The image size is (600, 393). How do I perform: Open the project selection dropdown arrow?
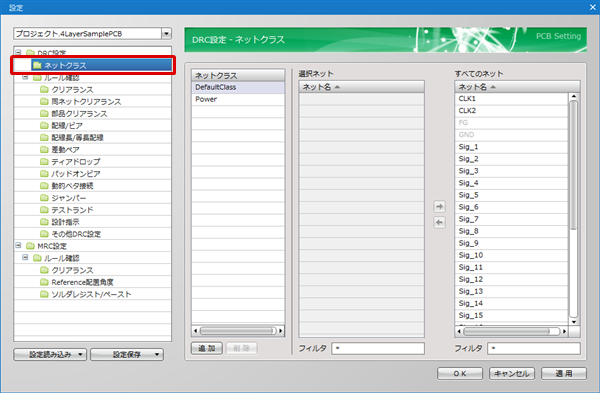pos(166,34)
